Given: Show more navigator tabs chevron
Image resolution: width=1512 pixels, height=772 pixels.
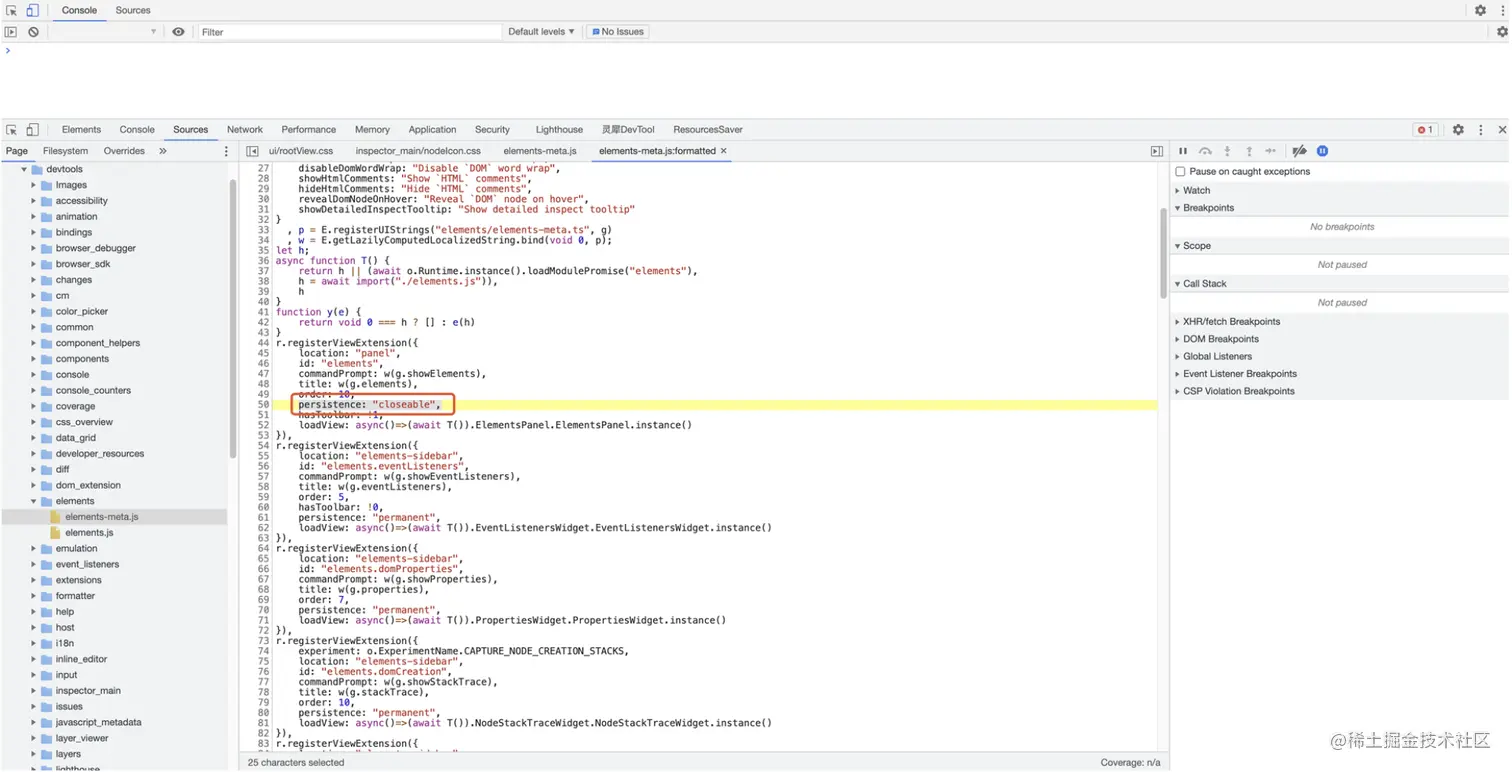Looking at the screenshot, I should point(162,151).
